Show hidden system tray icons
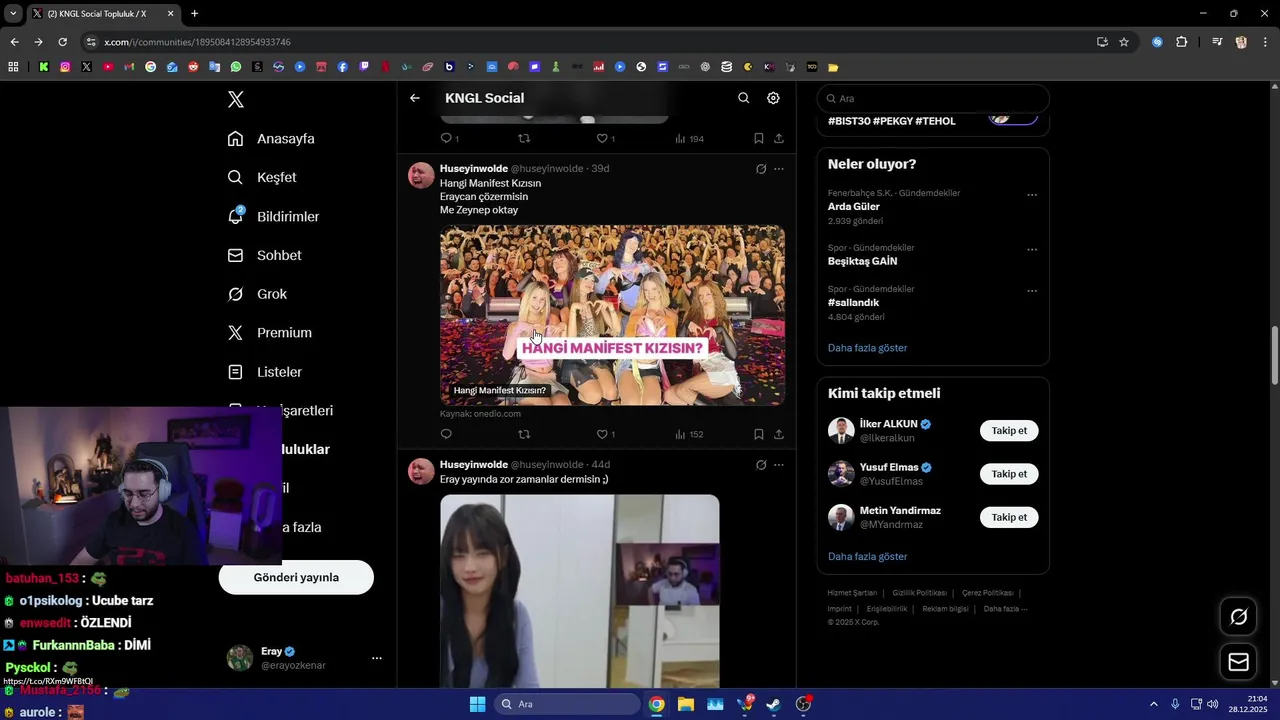The image size is (1280, 720). (1154, 704)
